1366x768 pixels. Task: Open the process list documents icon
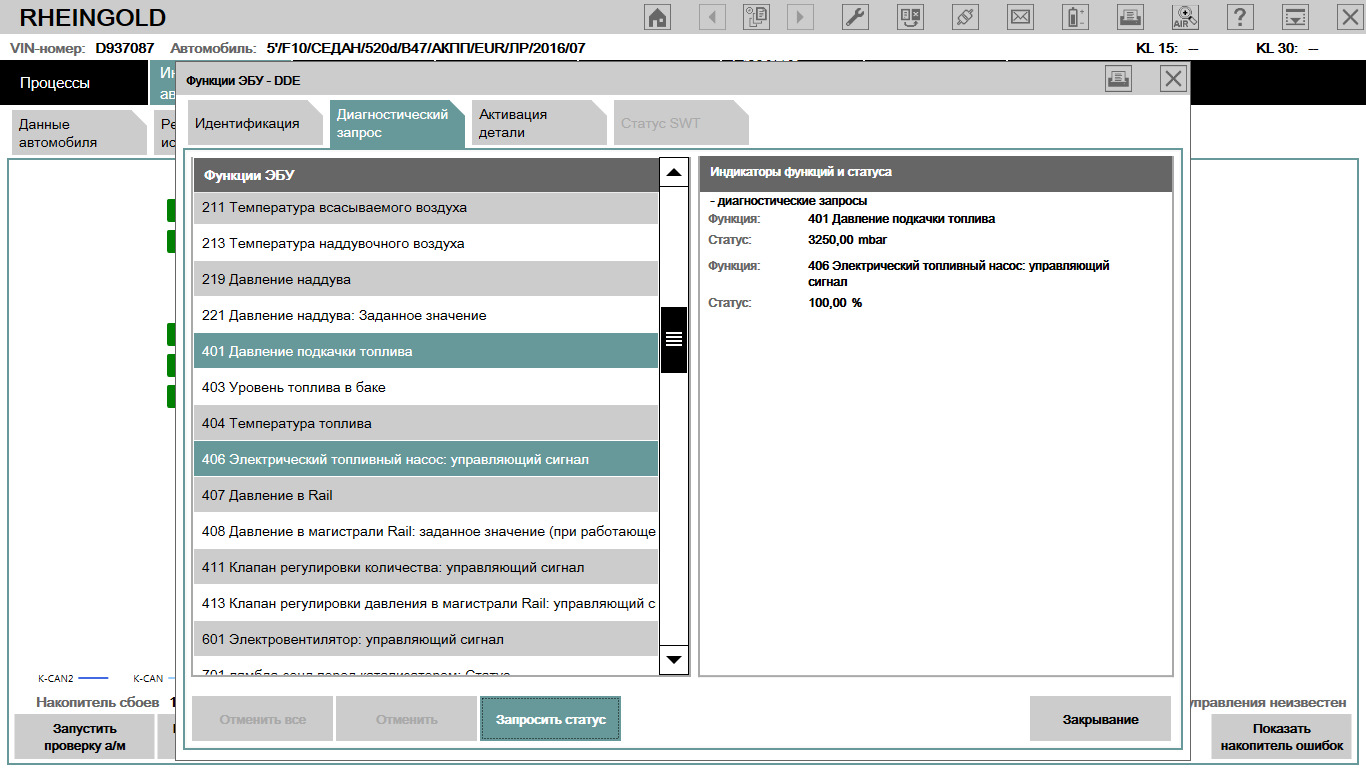pyautogui.click(x=756, y=17)
